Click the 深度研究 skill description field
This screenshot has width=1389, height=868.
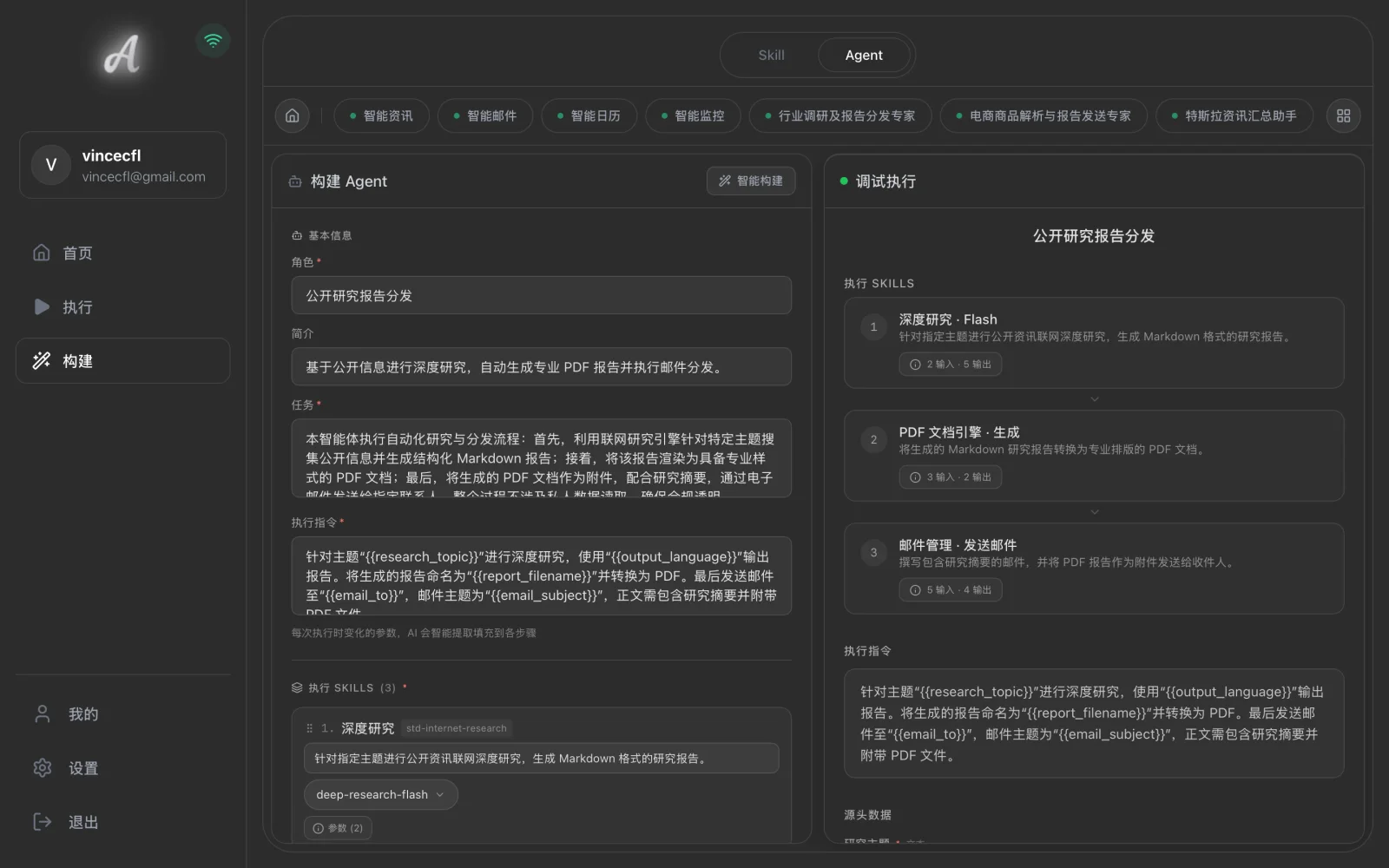tap(541, 758)
